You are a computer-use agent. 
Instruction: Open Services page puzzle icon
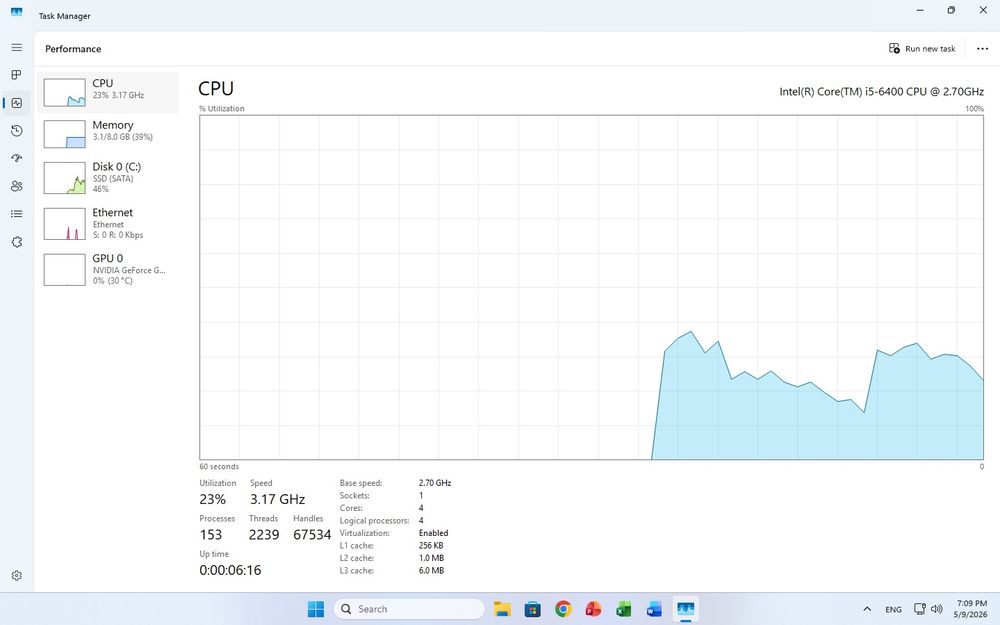click(17, 242)
